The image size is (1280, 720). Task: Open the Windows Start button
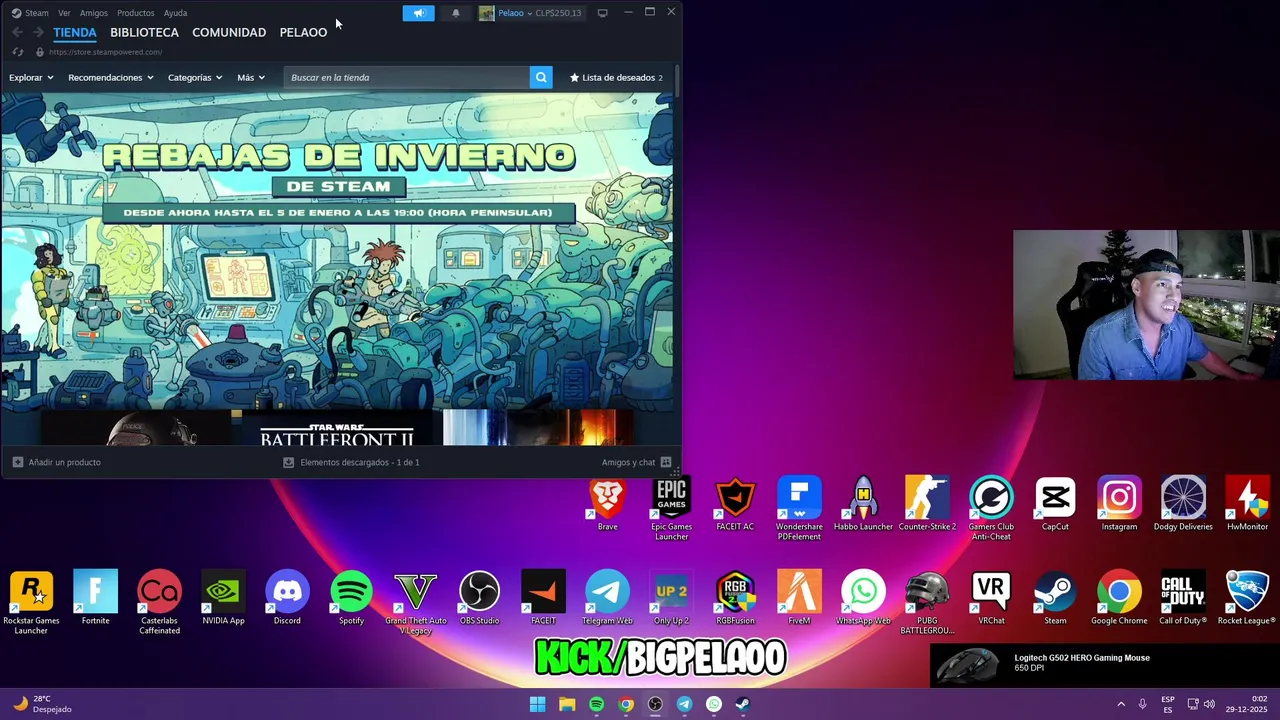[537, 704]
